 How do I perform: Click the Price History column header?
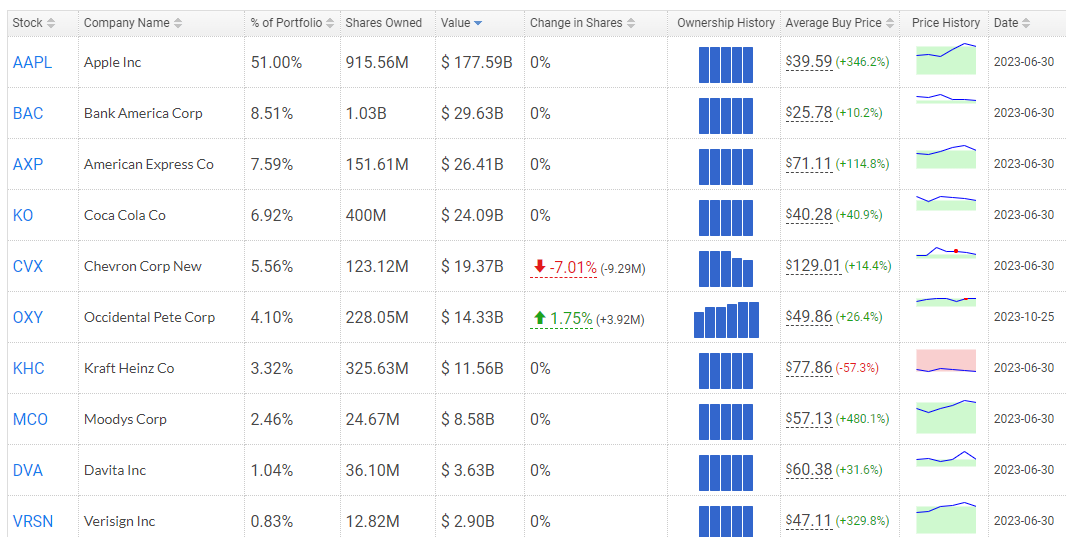click(x=944, y=23)
